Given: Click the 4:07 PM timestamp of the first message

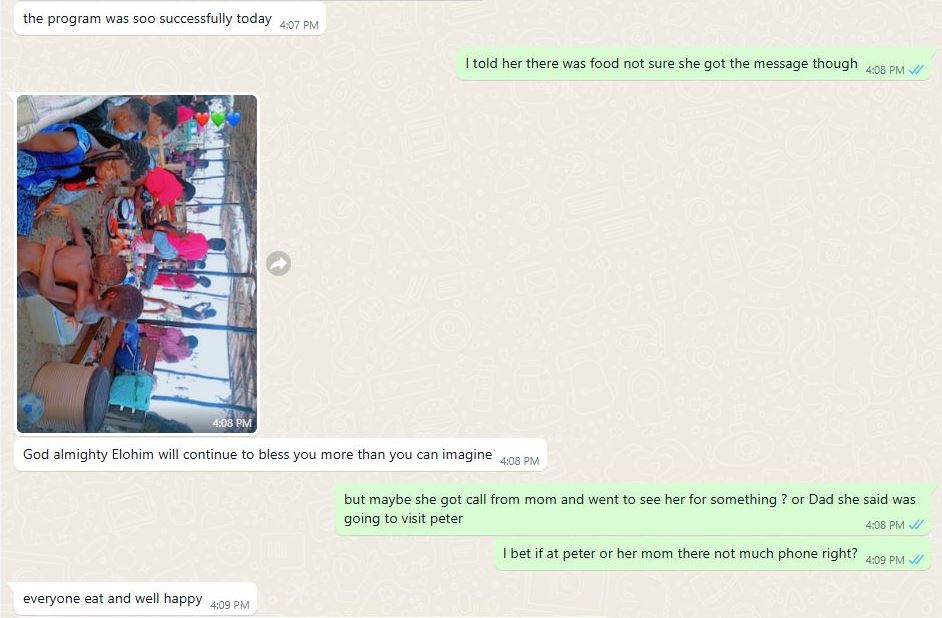Looking at the screenshot, I should tap(299, 25).
